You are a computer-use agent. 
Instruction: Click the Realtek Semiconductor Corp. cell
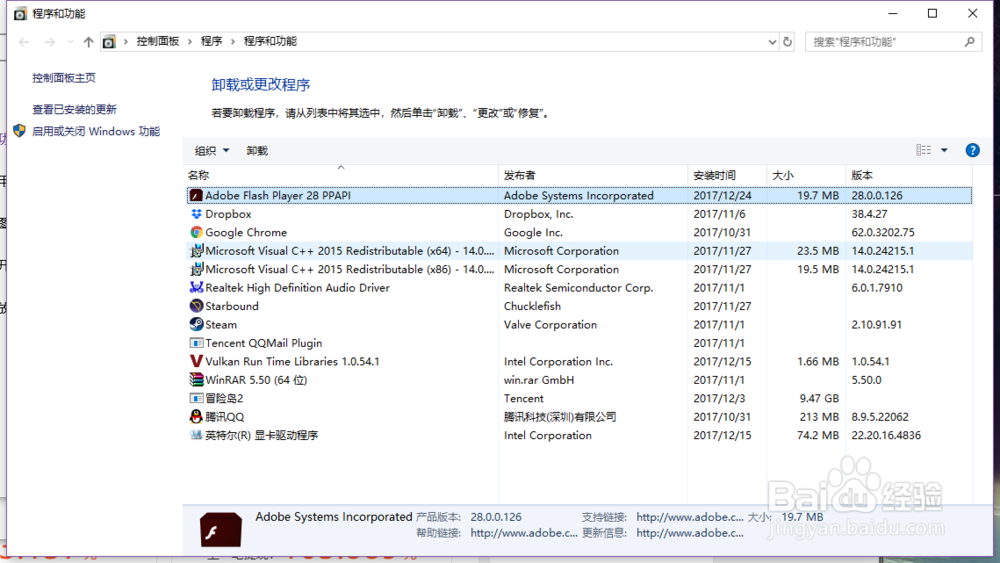[578, 288]
